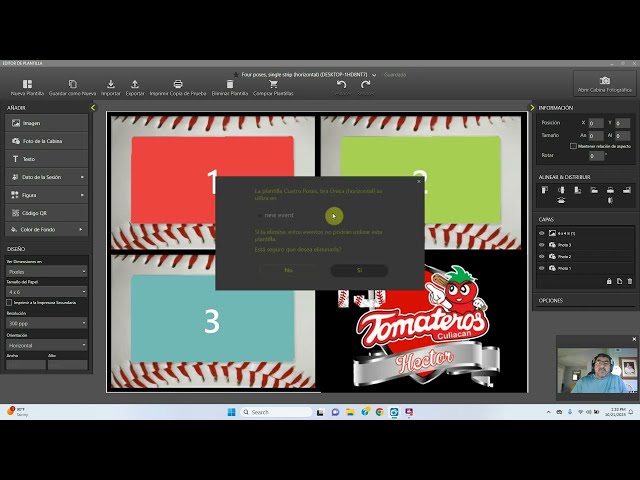Image resolution: width=640 pixels, height=480 pixels.
Task: Click the Posición Y input field
Action: coord(622,123)
